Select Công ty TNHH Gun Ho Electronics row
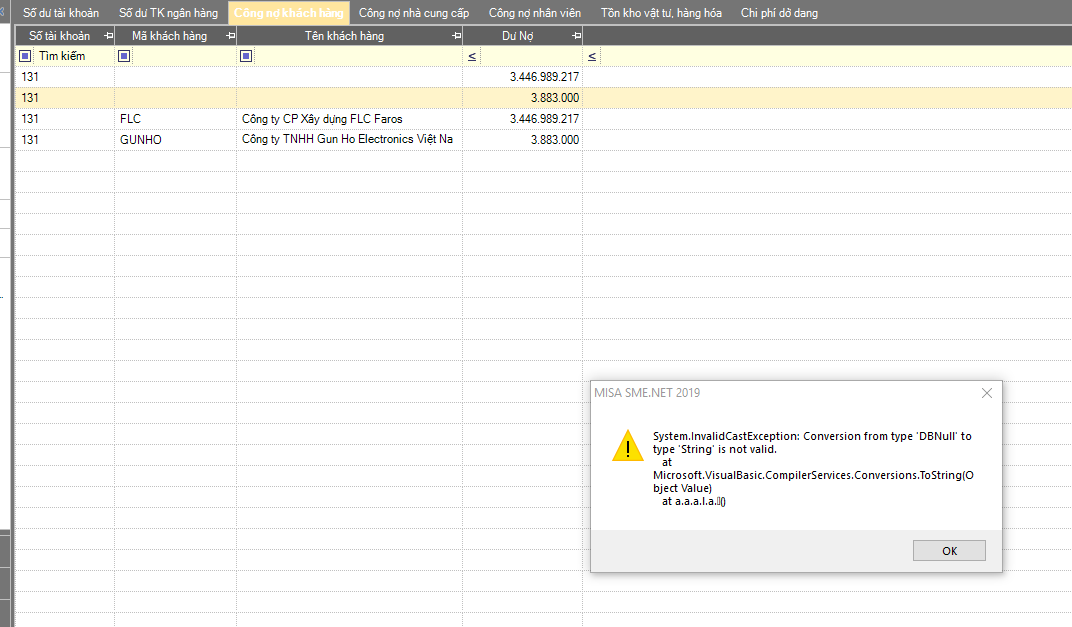This screenshot has height=627, width=1072. (x=346, y=140)
